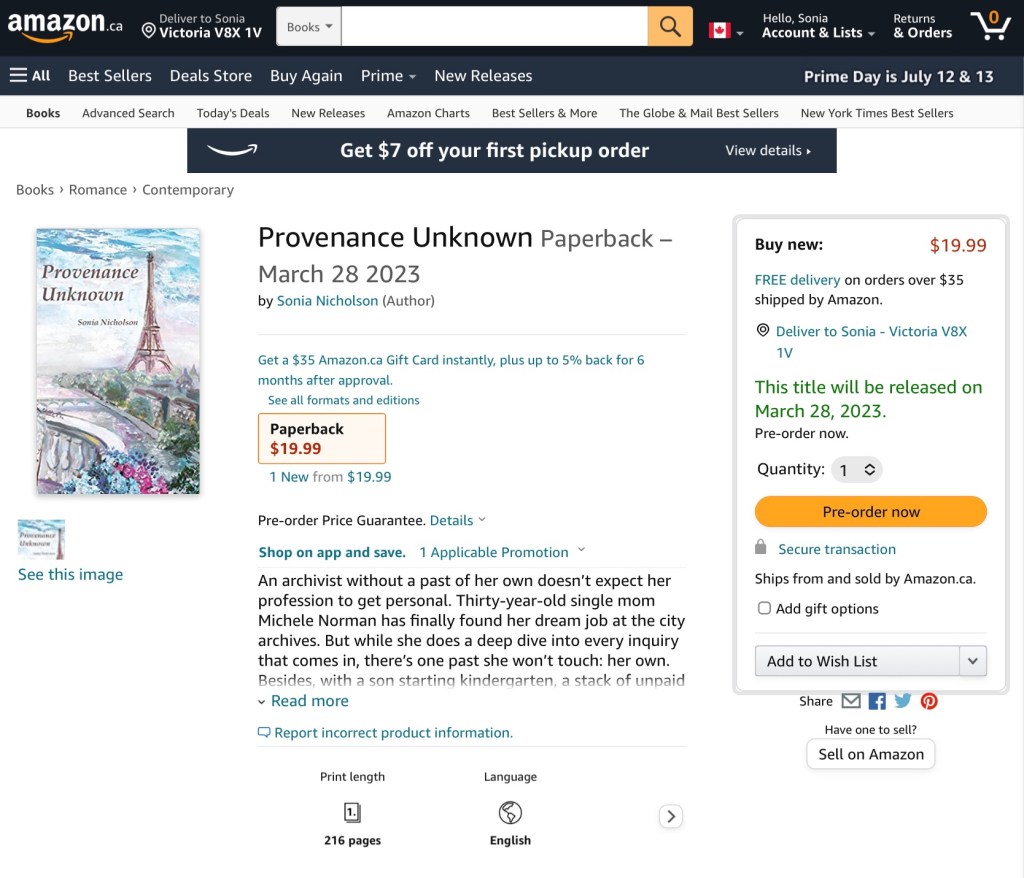Click the Amazon.ca logo
1024x878 pixels.
tap(65, 26)
